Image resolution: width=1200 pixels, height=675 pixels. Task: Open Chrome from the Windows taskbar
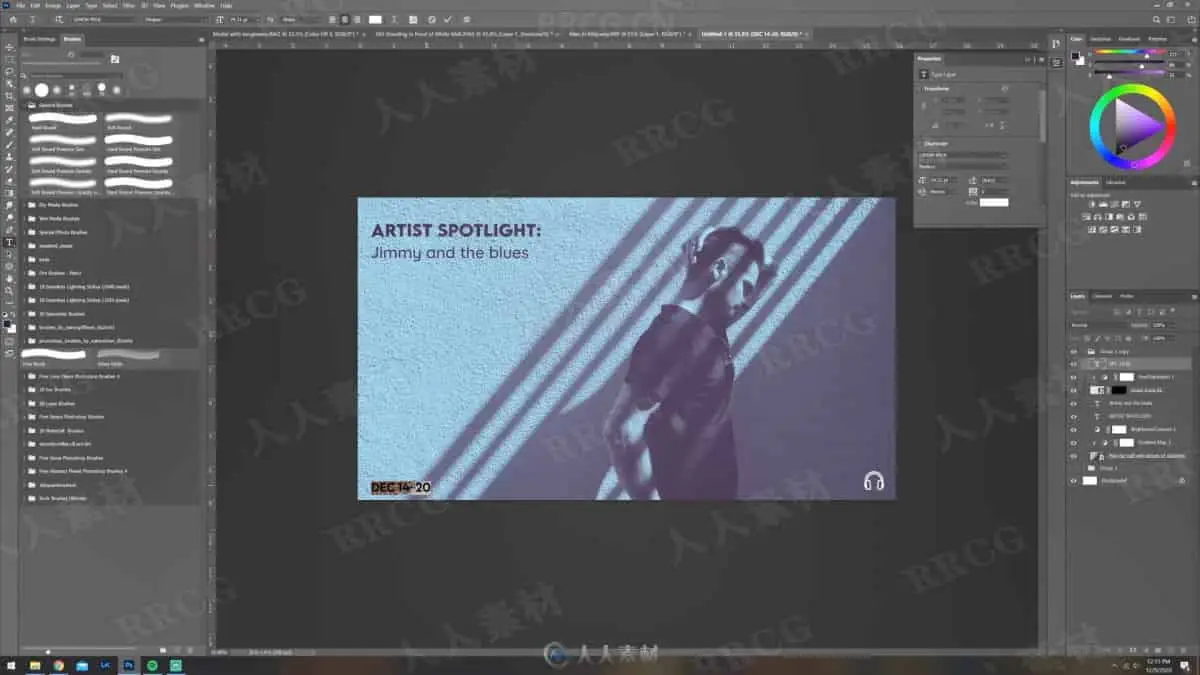click(x=59, y=665)
